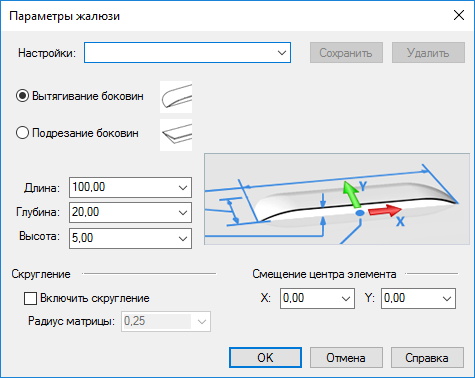Enable the Включить скругление checkbox
This screenshot has height=378, width=475.
[30, 298]
